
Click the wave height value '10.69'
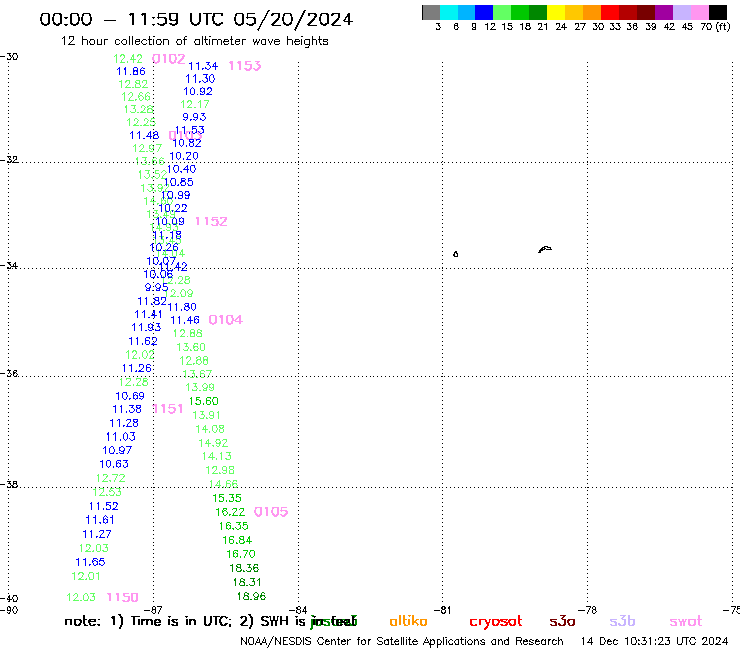(130, 396)
